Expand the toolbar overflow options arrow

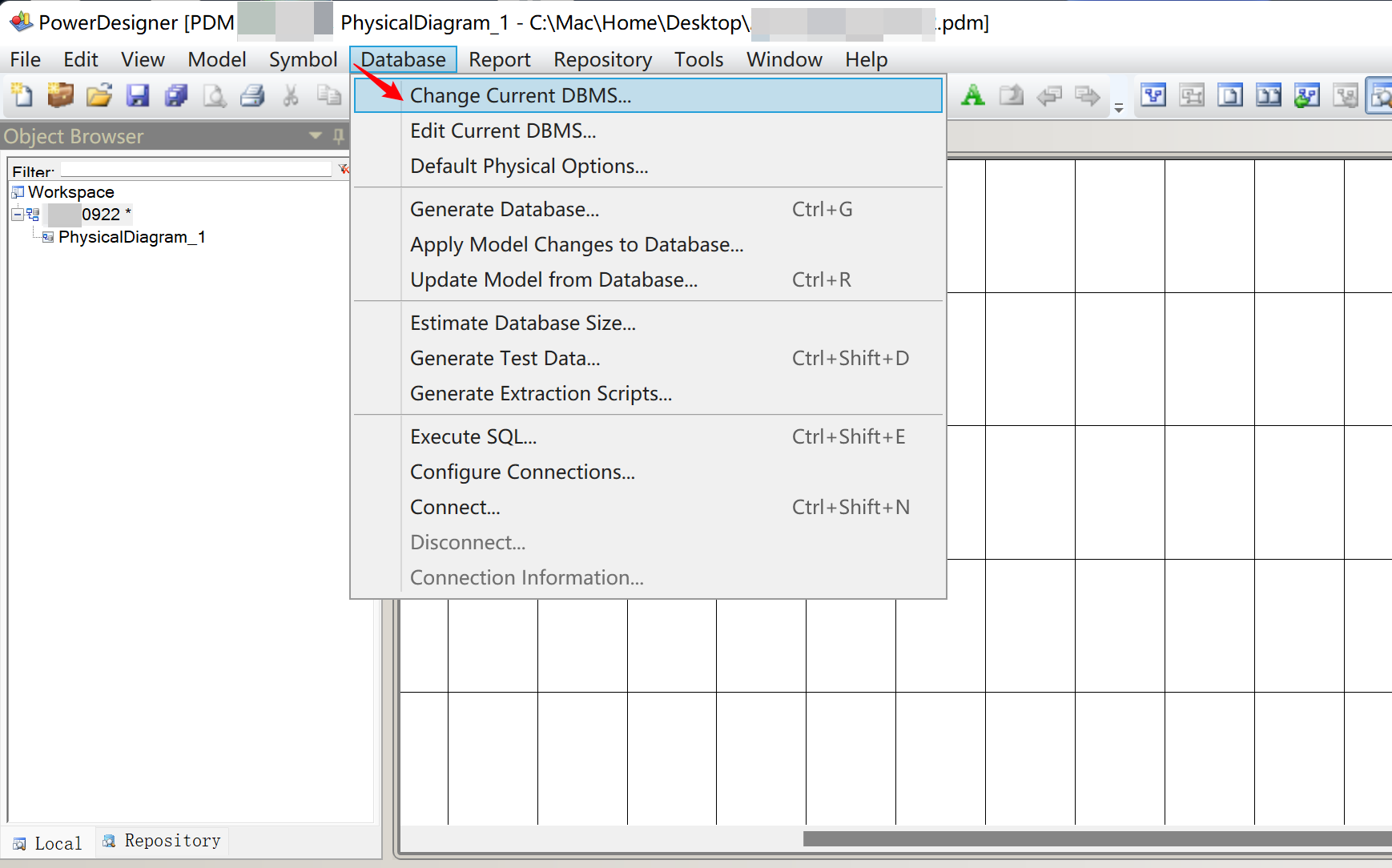1119,107
